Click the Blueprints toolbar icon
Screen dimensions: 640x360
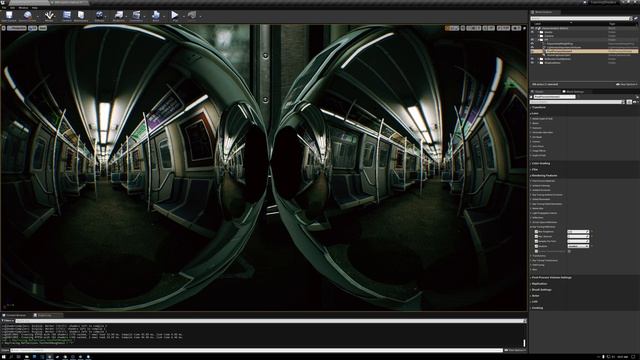tap(119, 16)
